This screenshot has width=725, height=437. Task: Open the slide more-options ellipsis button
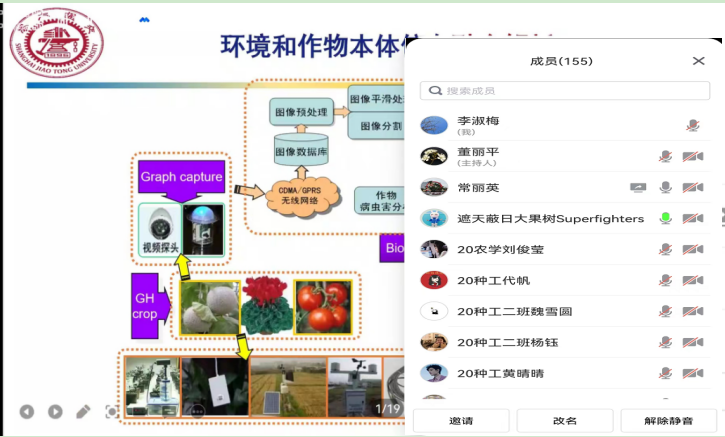tap(197, 410)
